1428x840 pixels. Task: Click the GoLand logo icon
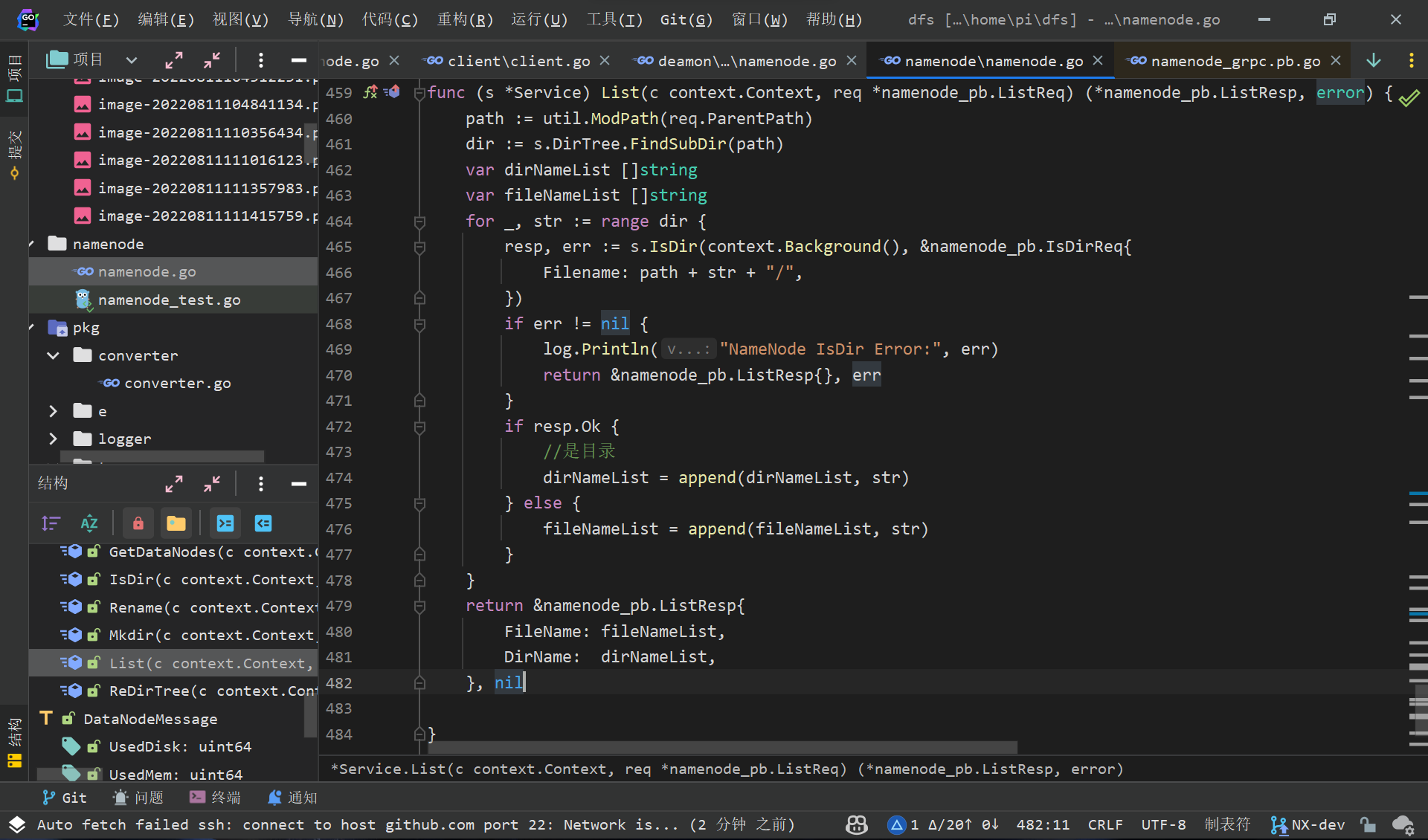pyautogui.click(x=28, y=19)
